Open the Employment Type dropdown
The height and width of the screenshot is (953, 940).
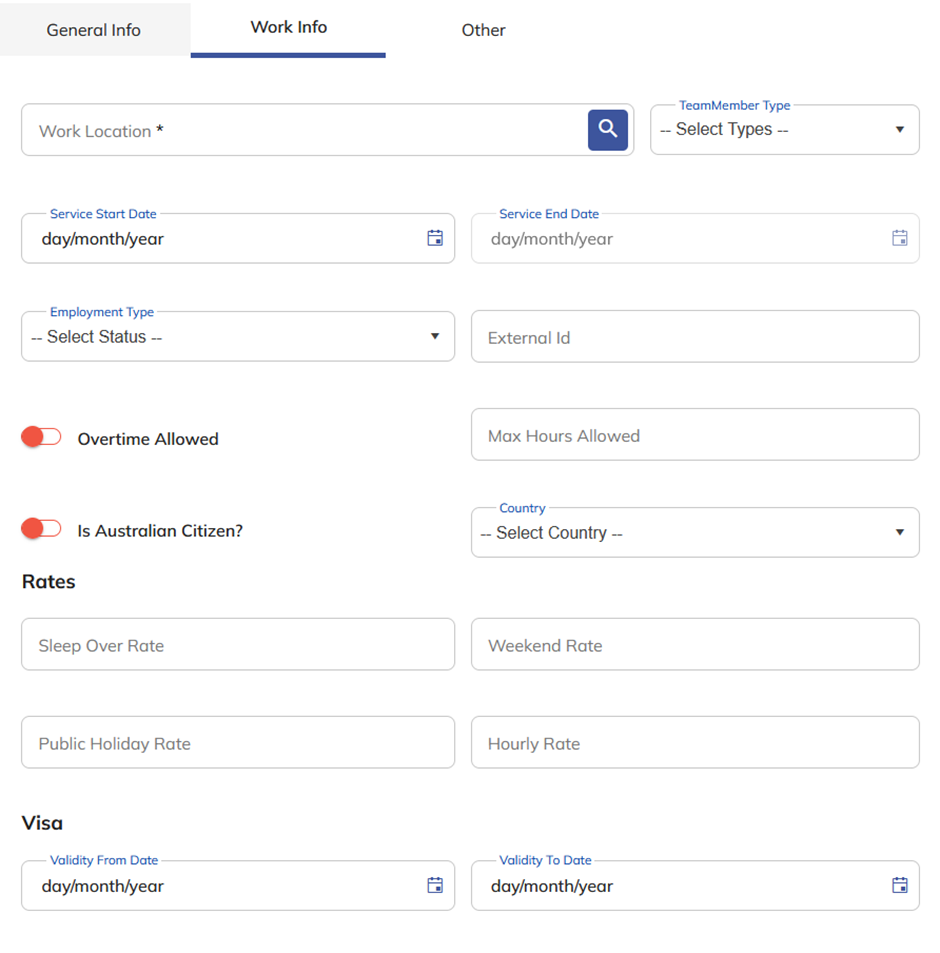[237, 337]
